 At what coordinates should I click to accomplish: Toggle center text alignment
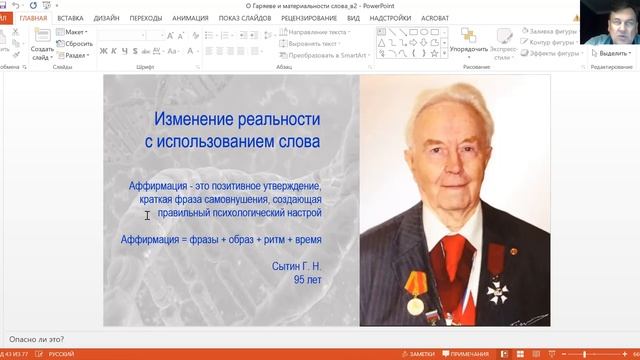coord(220,51)
